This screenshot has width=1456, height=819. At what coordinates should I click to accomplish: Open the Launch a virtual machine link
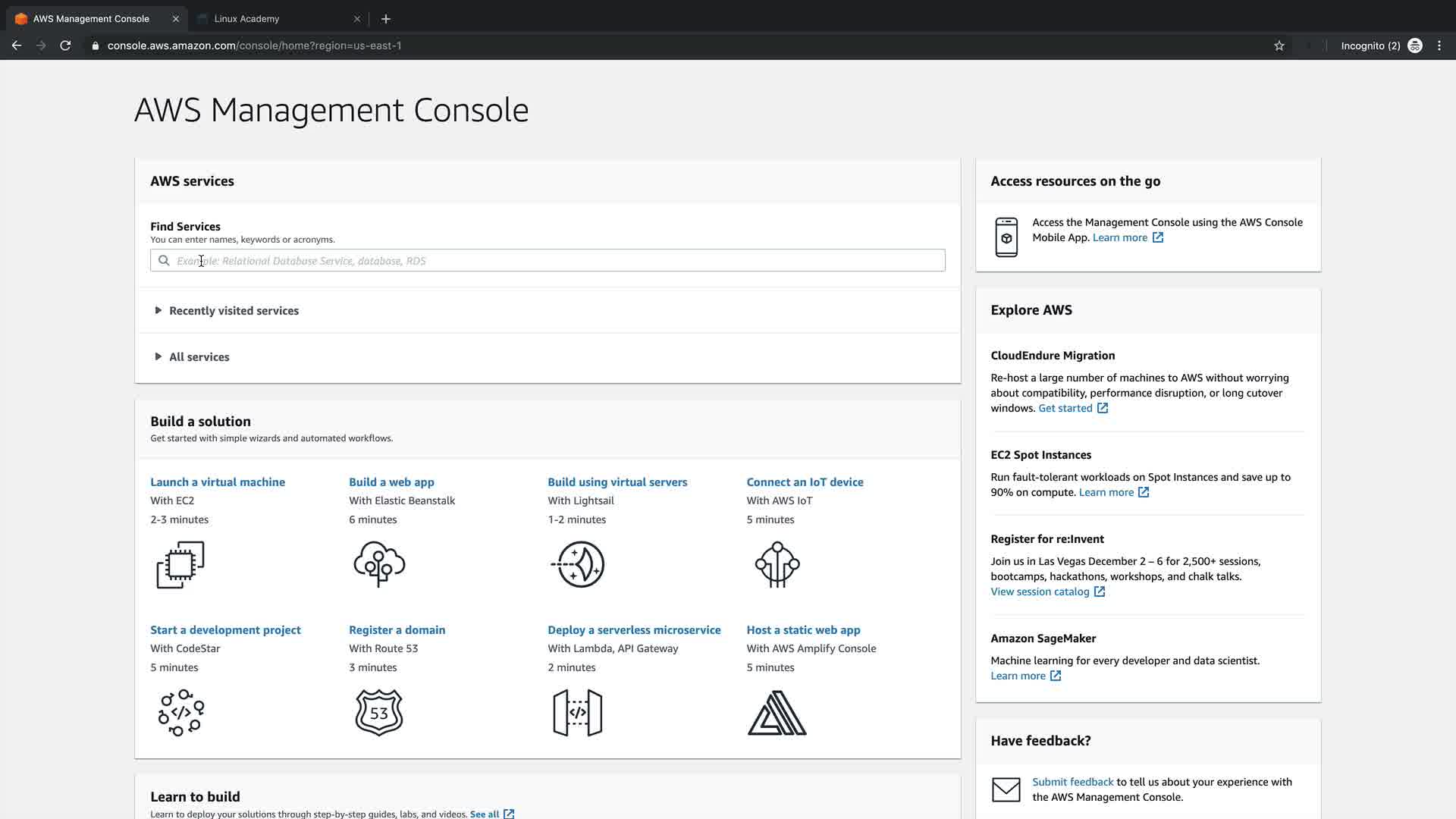[218, 482]
